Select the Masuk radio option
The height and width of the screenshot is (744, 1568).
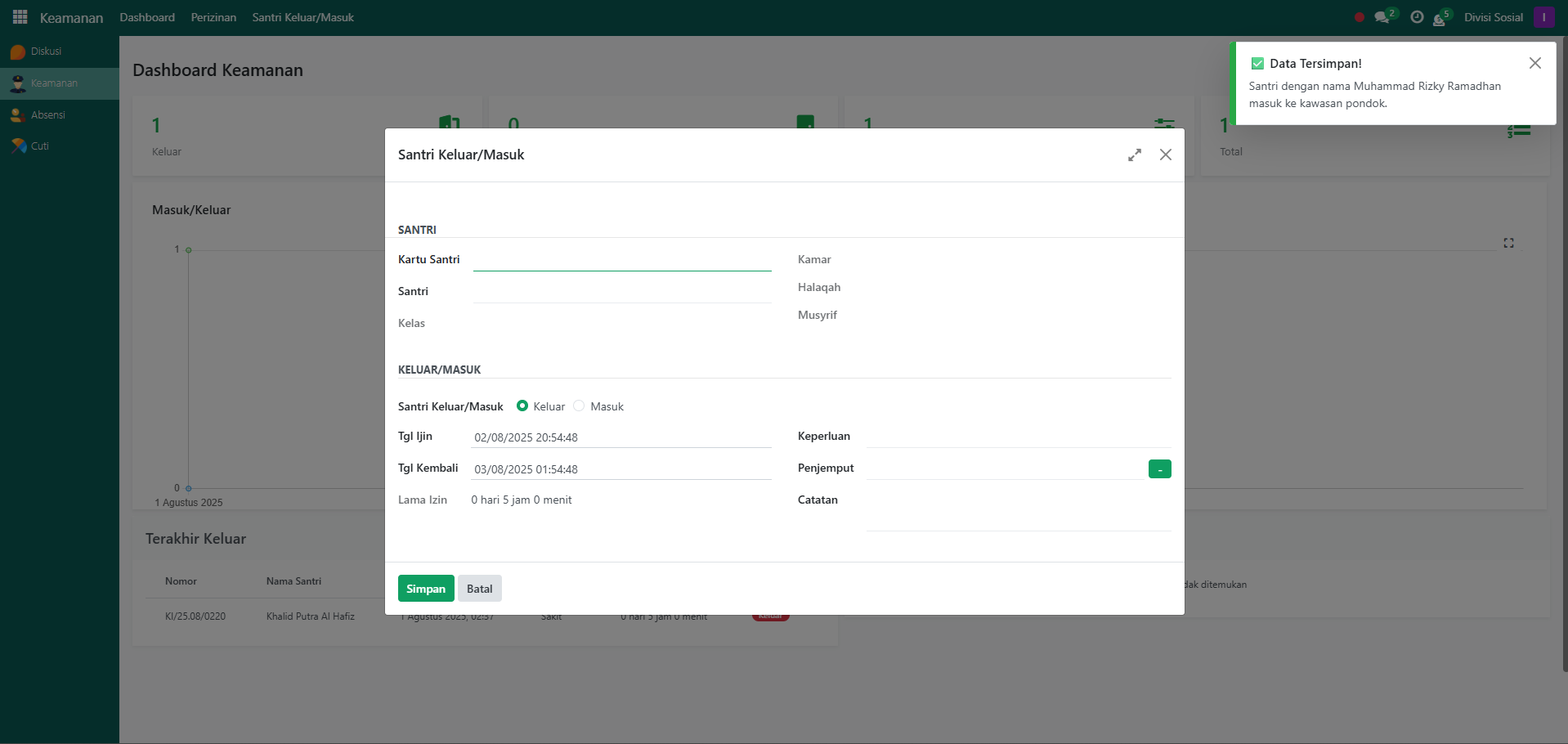click(x=580, y=406)
